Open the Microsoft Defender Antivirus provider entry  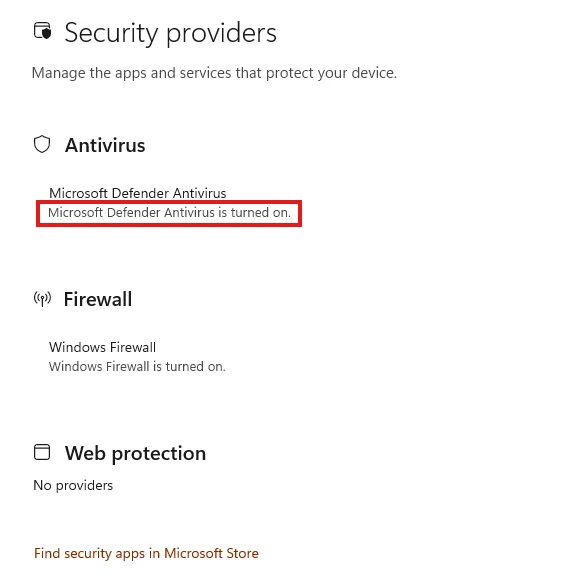point(138,193)
